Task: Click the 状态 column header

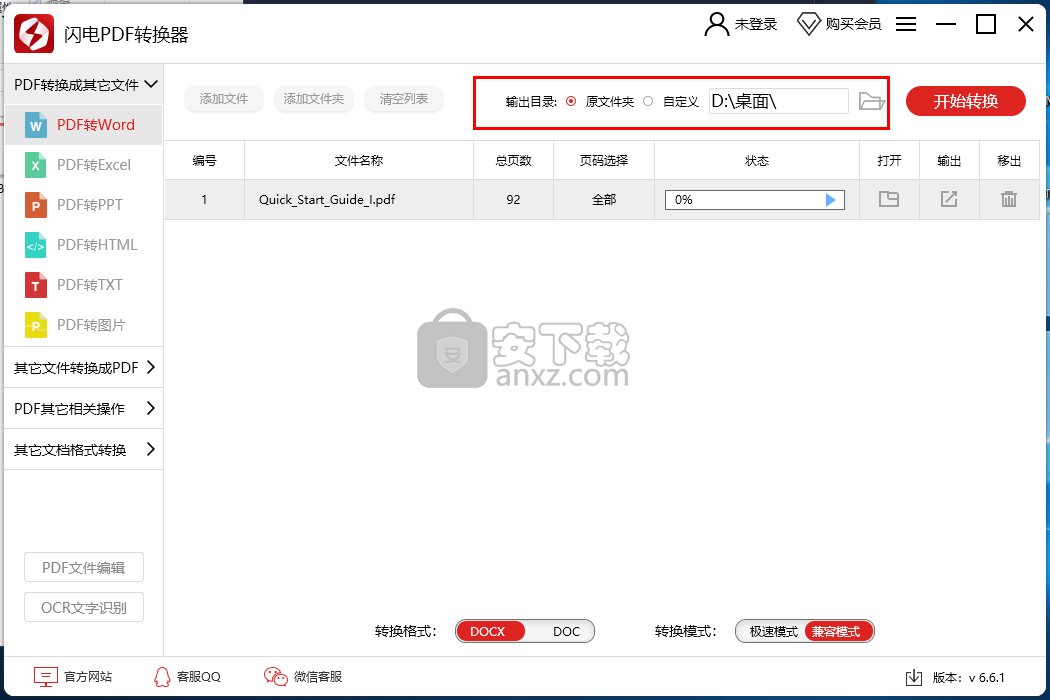Action: (x=757, y=161)
